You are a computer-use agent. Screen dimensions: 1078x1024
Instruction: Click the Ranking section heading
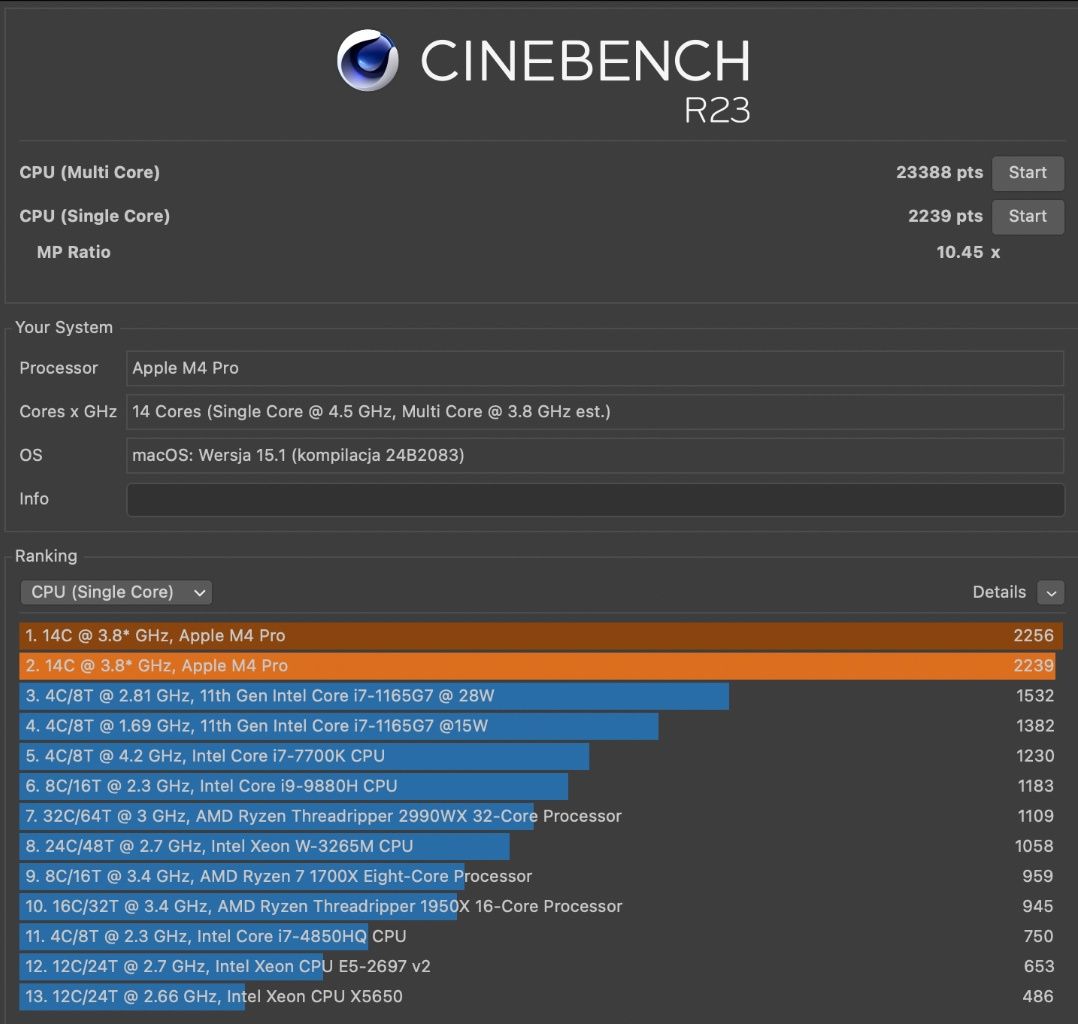click(x=46, y=556)
